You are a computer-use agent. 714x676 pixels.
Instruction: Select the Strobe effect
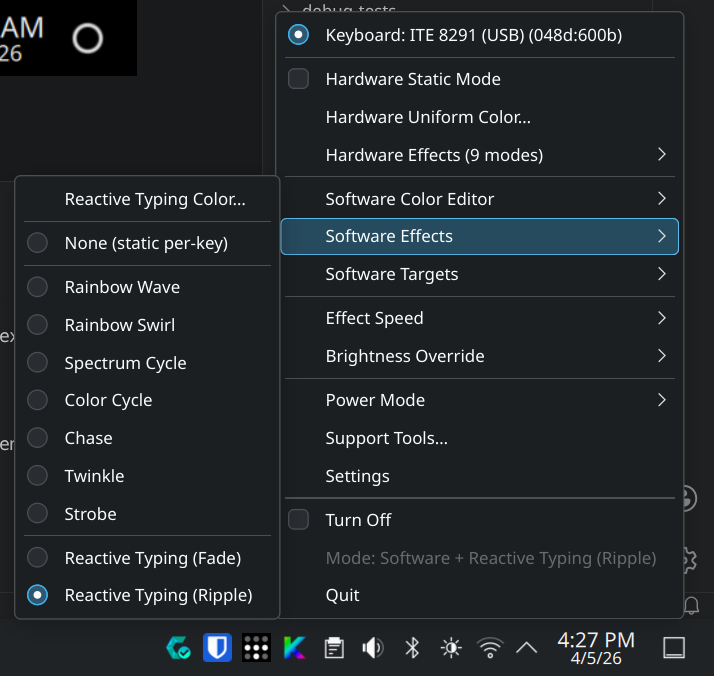click(147, 513)
